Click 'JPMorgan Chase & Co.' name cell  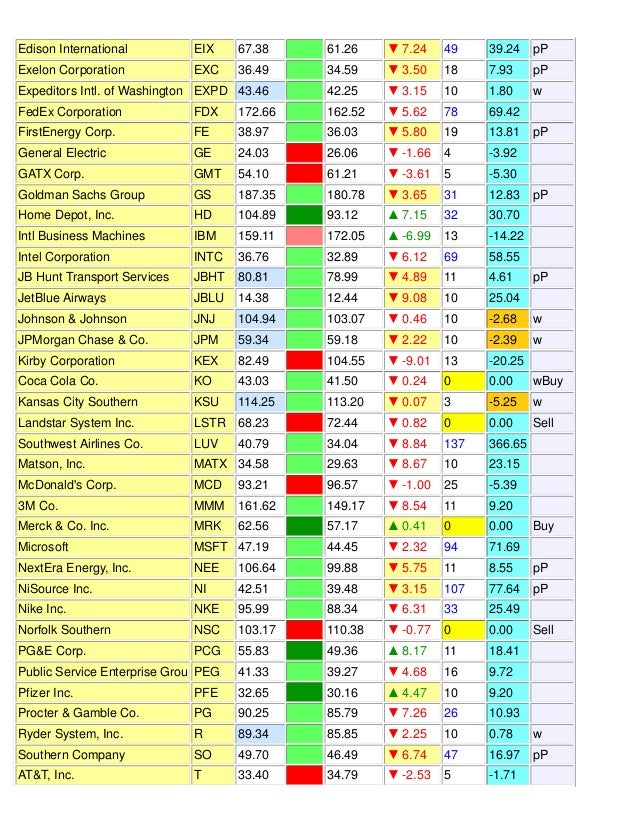[x=103, y=340]
